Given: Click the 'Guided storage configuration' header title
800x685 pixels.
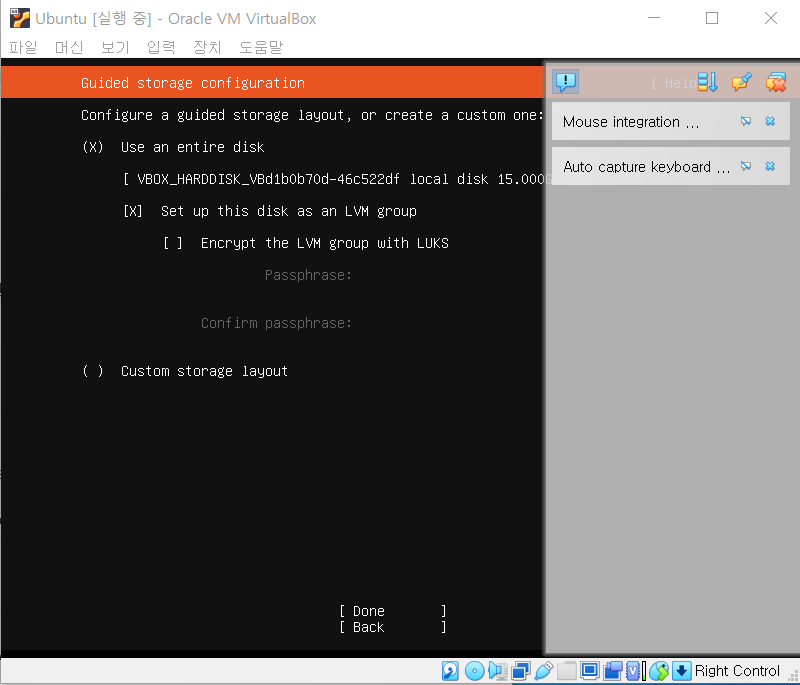Looking at the screenshot, I should [193, 83].
